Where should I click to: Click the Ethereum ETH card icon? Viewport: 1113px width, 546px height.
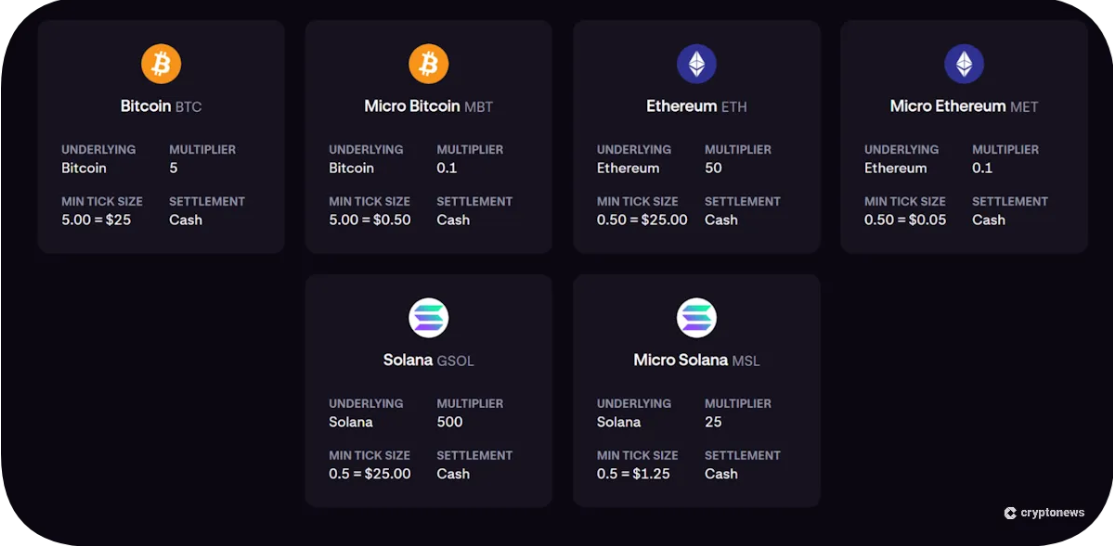[697, 65]
